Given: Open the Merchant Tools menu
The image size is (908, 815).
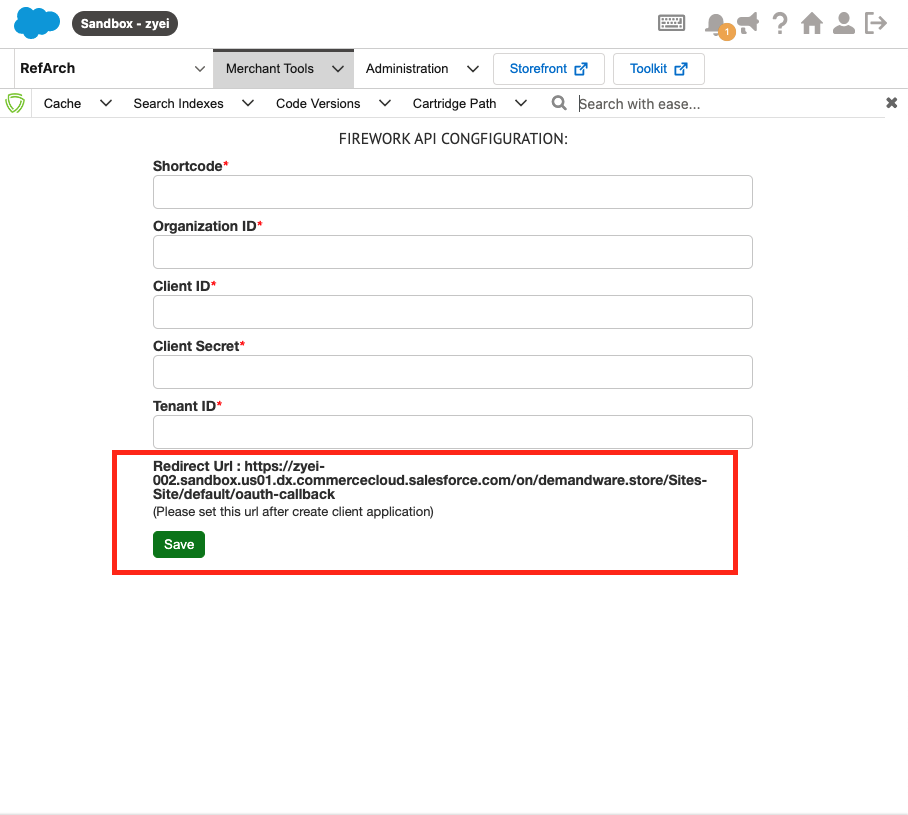Looking at the screenshot, I should coord(283,69).
